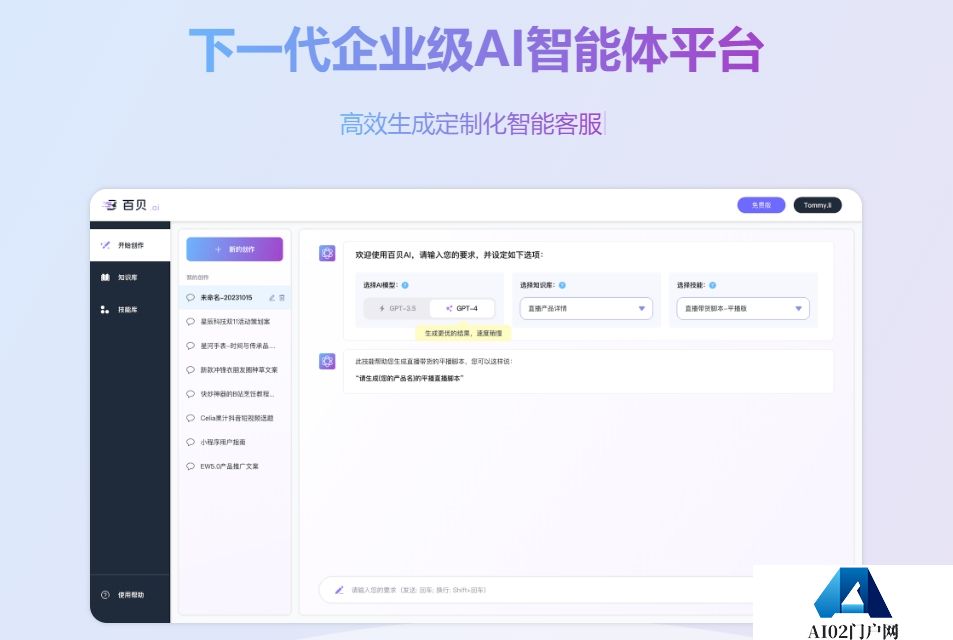
Task: Click info icon next to 选择技能
Action: point(712,285)
